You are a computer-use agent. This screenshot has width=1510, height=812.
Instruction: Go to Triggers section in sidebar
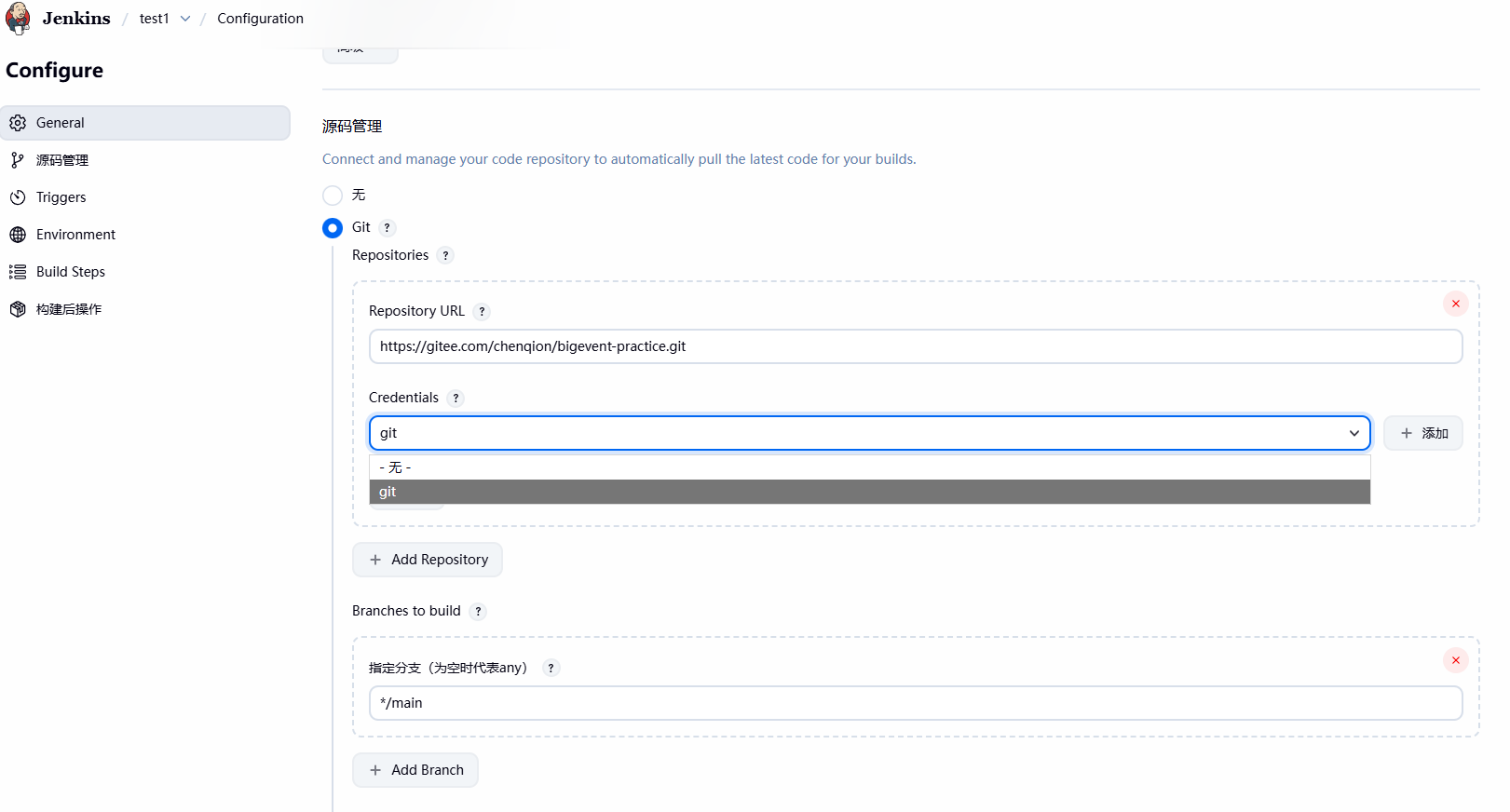(x=61, y=197)
